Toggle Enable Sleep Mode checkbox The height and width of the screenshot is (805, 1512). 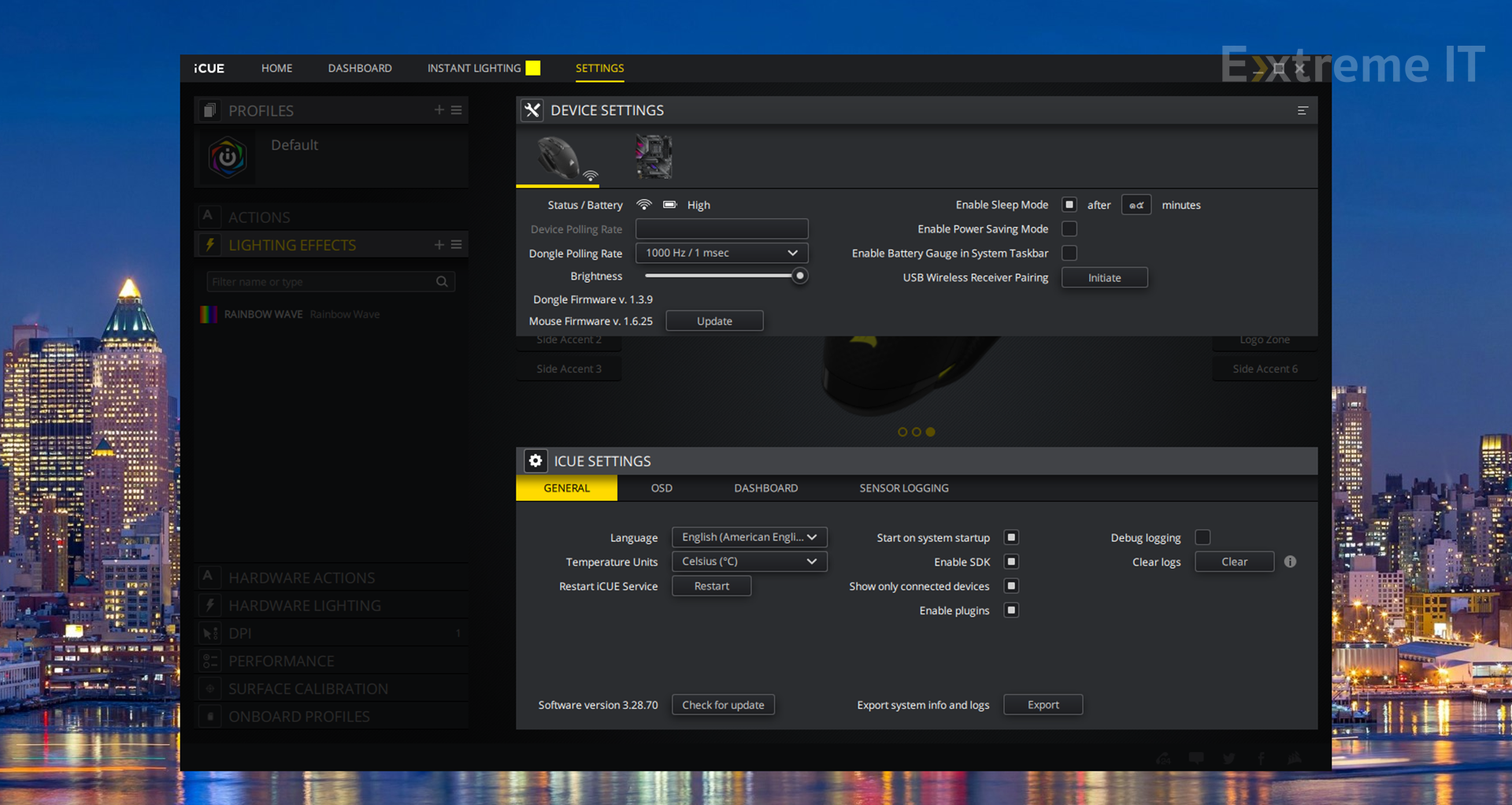[x=1069, y=205]
